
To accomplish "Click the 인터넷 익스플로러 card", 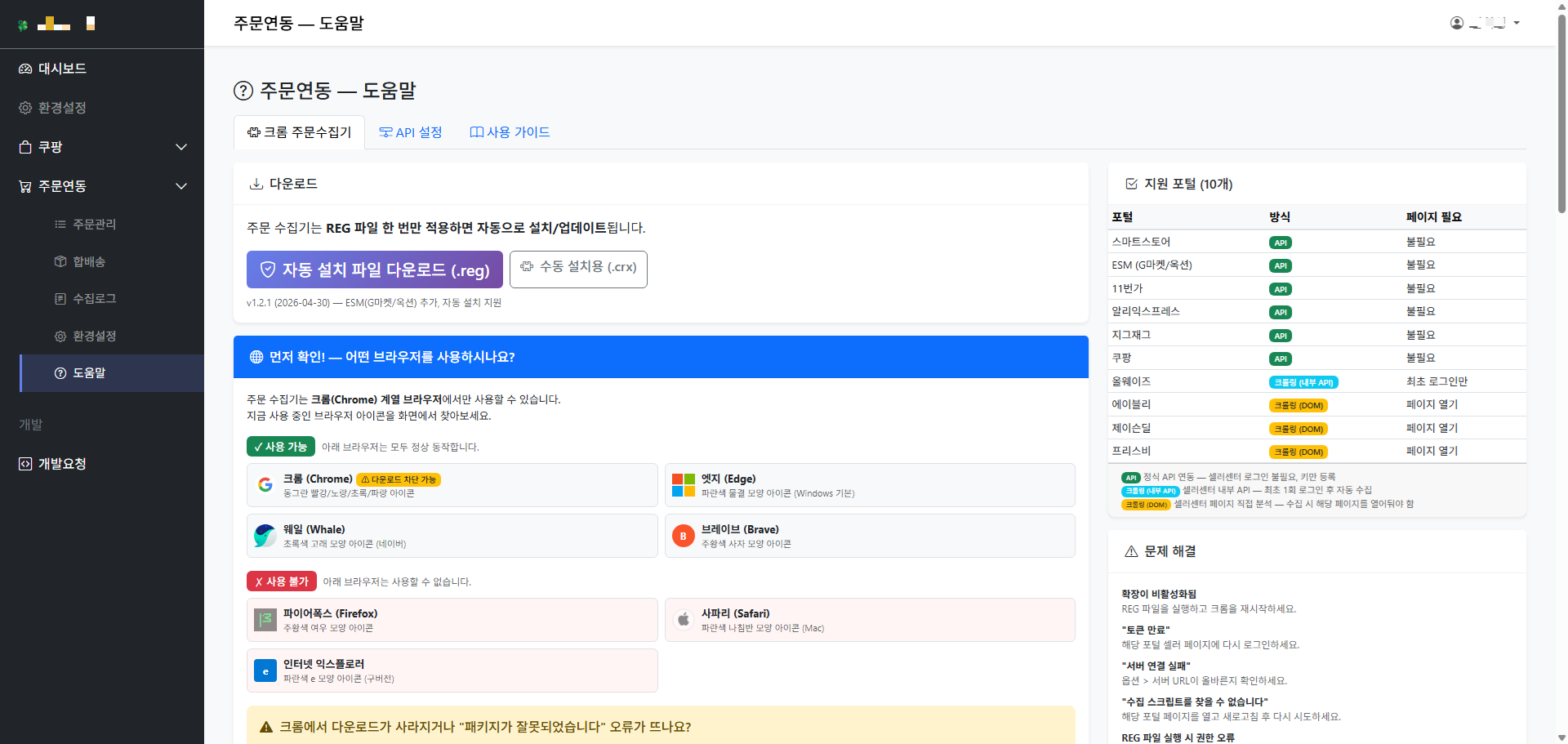I will (452, 670).
